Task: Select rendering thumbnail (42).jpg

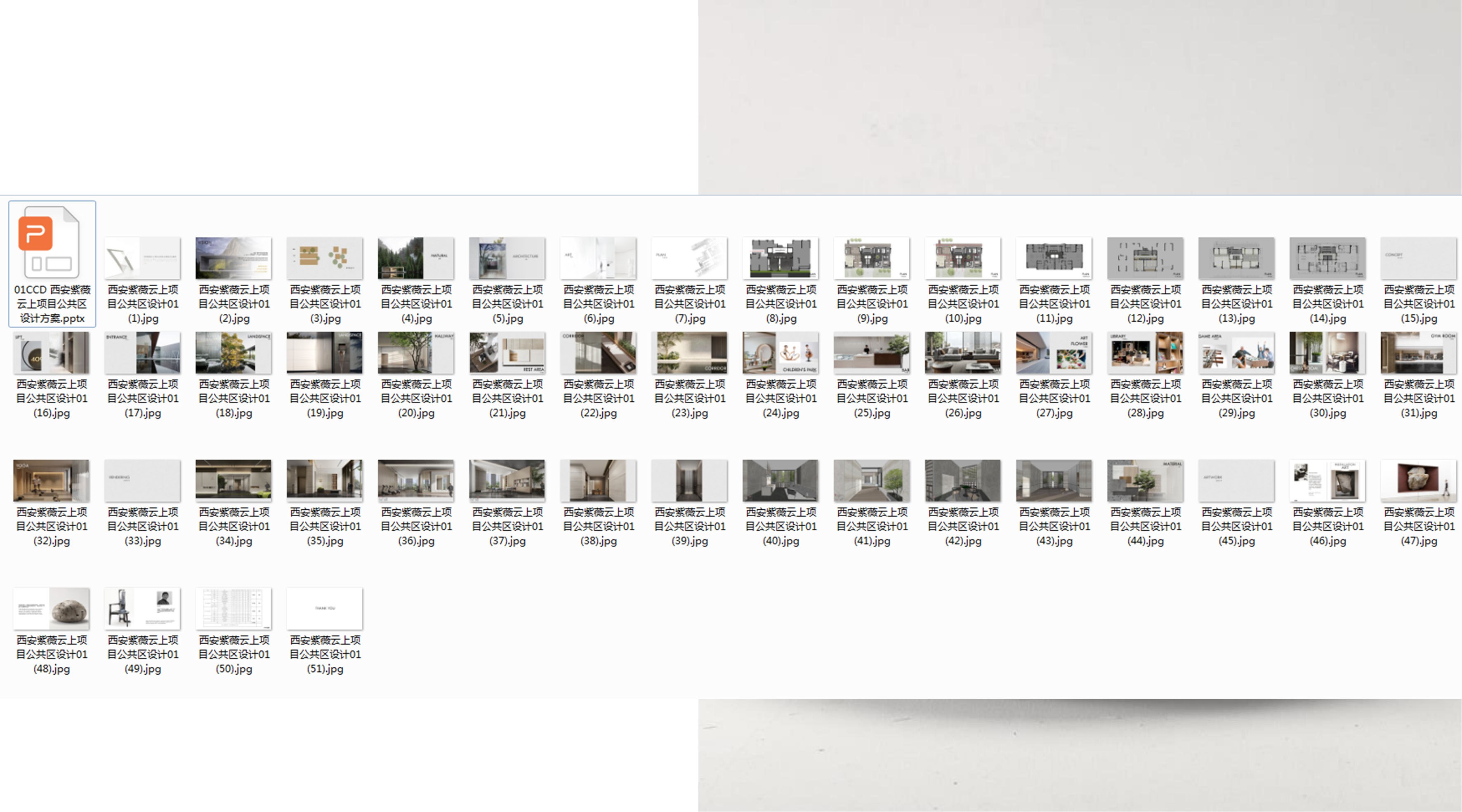Action: click(963, 480)
